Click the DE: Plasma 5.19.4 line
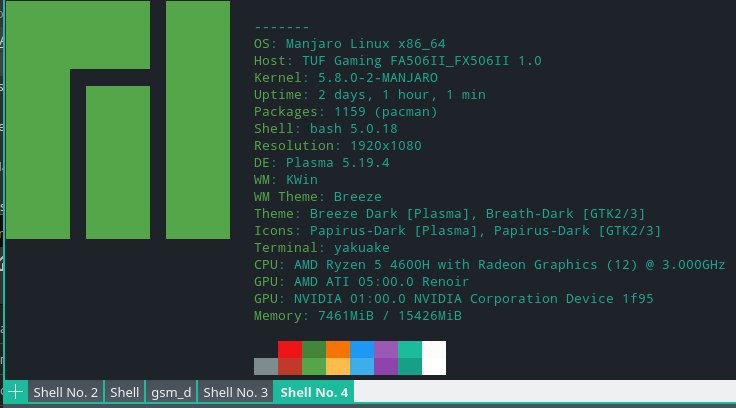Image resolution: width=736 pixels, height=408 pixels. tap(322, 162)
